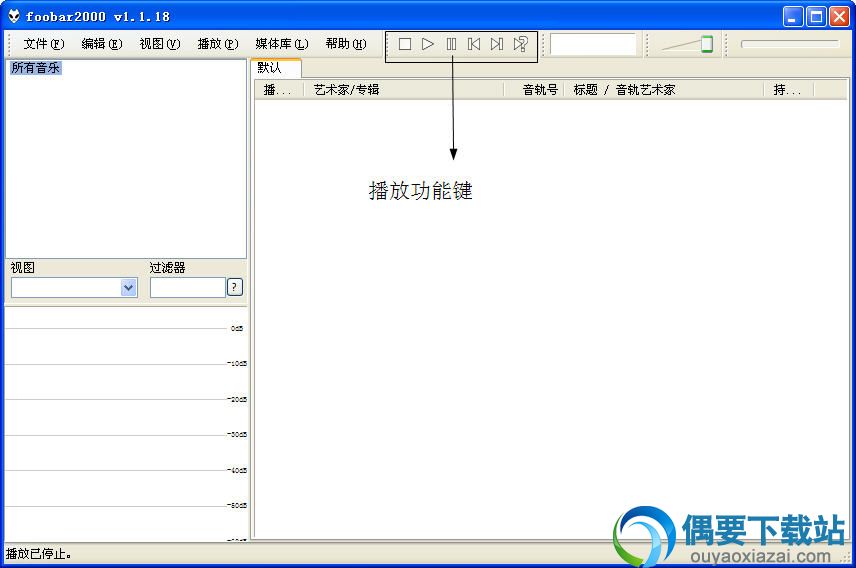Image resolution: width=856 pixels, height=568 pixels.
Task: Open the 帮助(H) menu
Action: (x=346, y=44)
